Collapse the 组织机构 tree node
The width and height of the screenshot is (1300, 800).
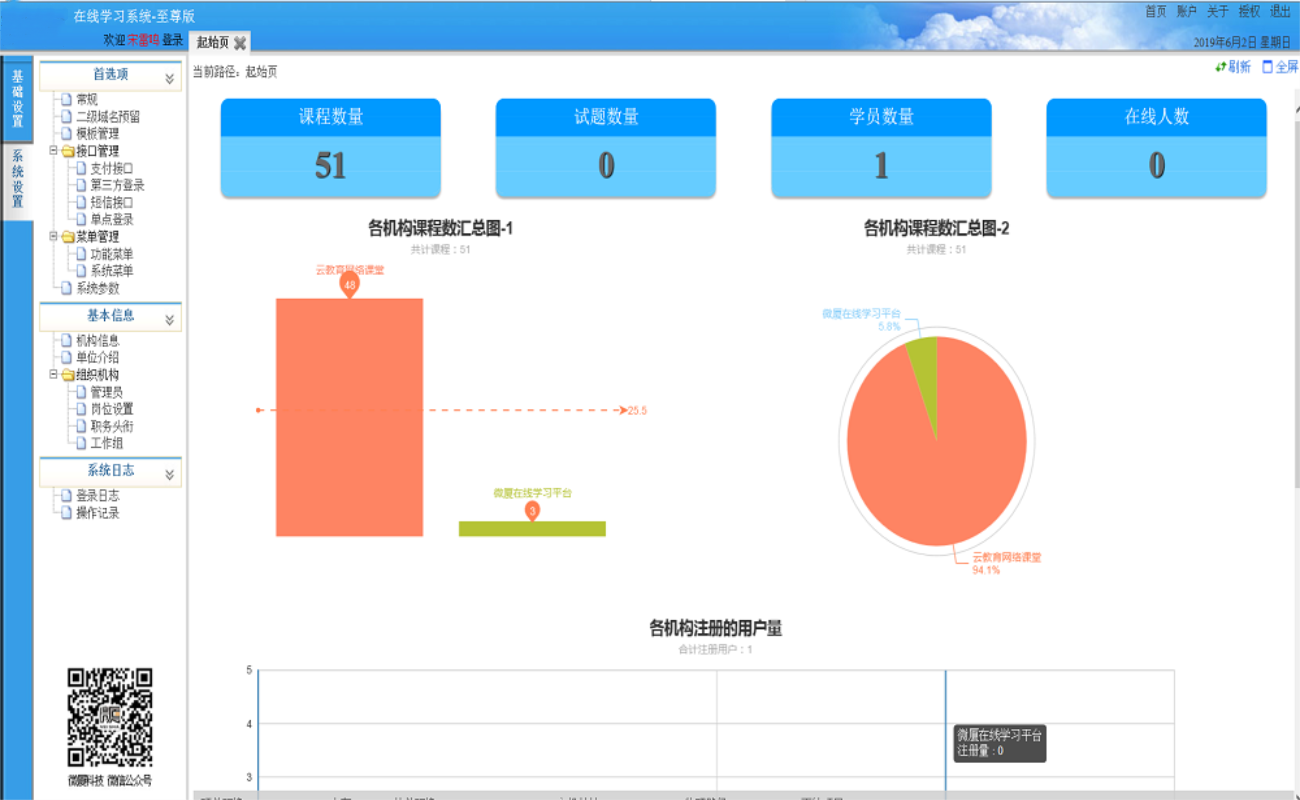click(54, 375)
